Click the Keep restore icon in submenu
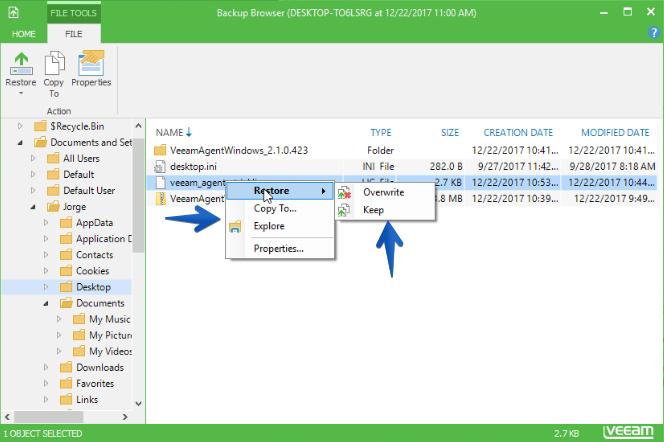 coord(343,210)
